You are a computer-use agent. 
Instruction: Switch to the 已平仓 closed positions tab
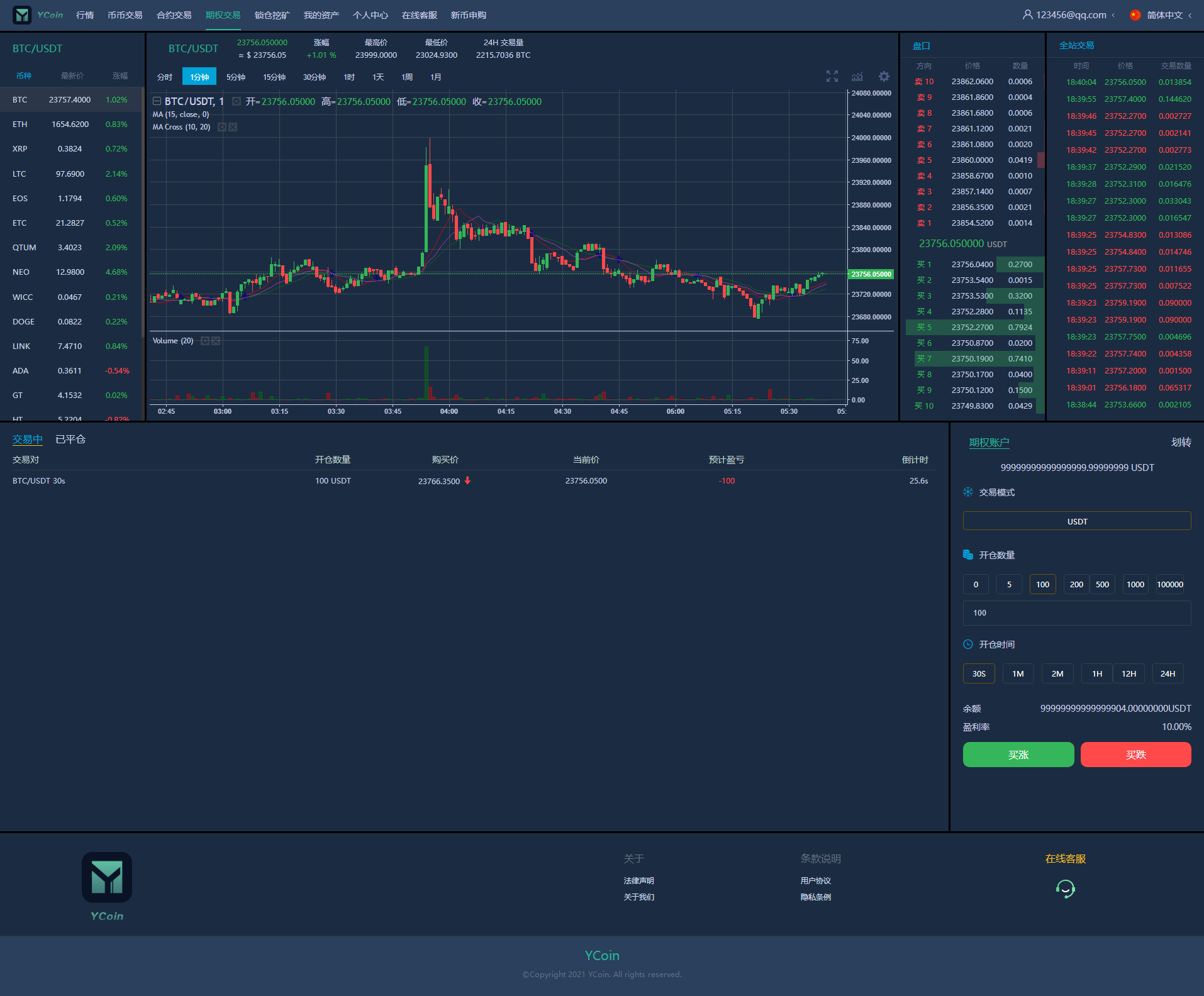tap(70, 440)
